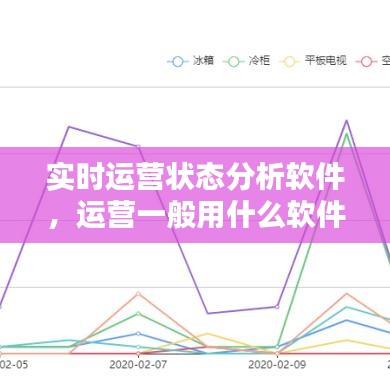
Task: Click the green line's highest peak
Action: pyautogui.click(x=347, y=134)
